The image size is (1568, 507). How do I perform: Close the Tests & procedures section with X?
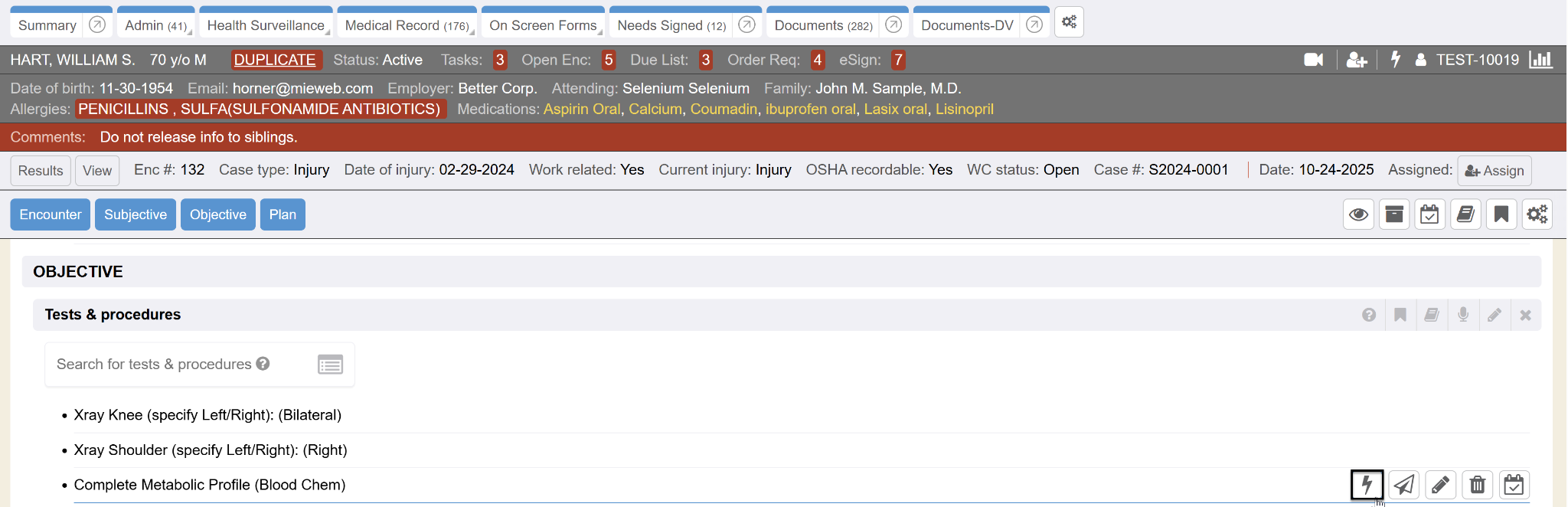pyautogui.click(x=1525, y=315)
